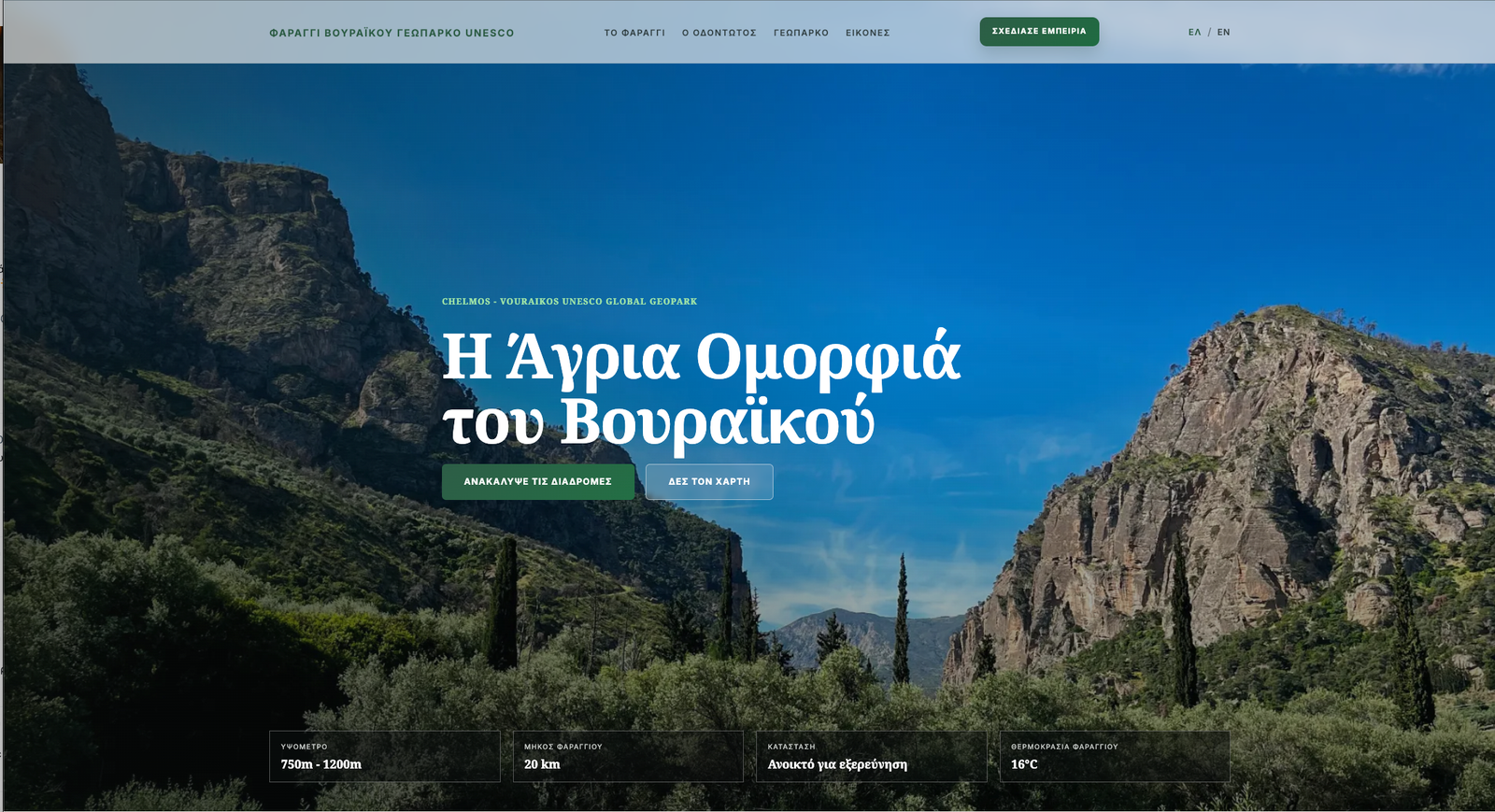Image resolution: width=1495 pixels, height=812 pixels.
Task: Go to ΤΟ ΦΑΡΑΓΓΙ menu item
Action: [x=634, y=33]
